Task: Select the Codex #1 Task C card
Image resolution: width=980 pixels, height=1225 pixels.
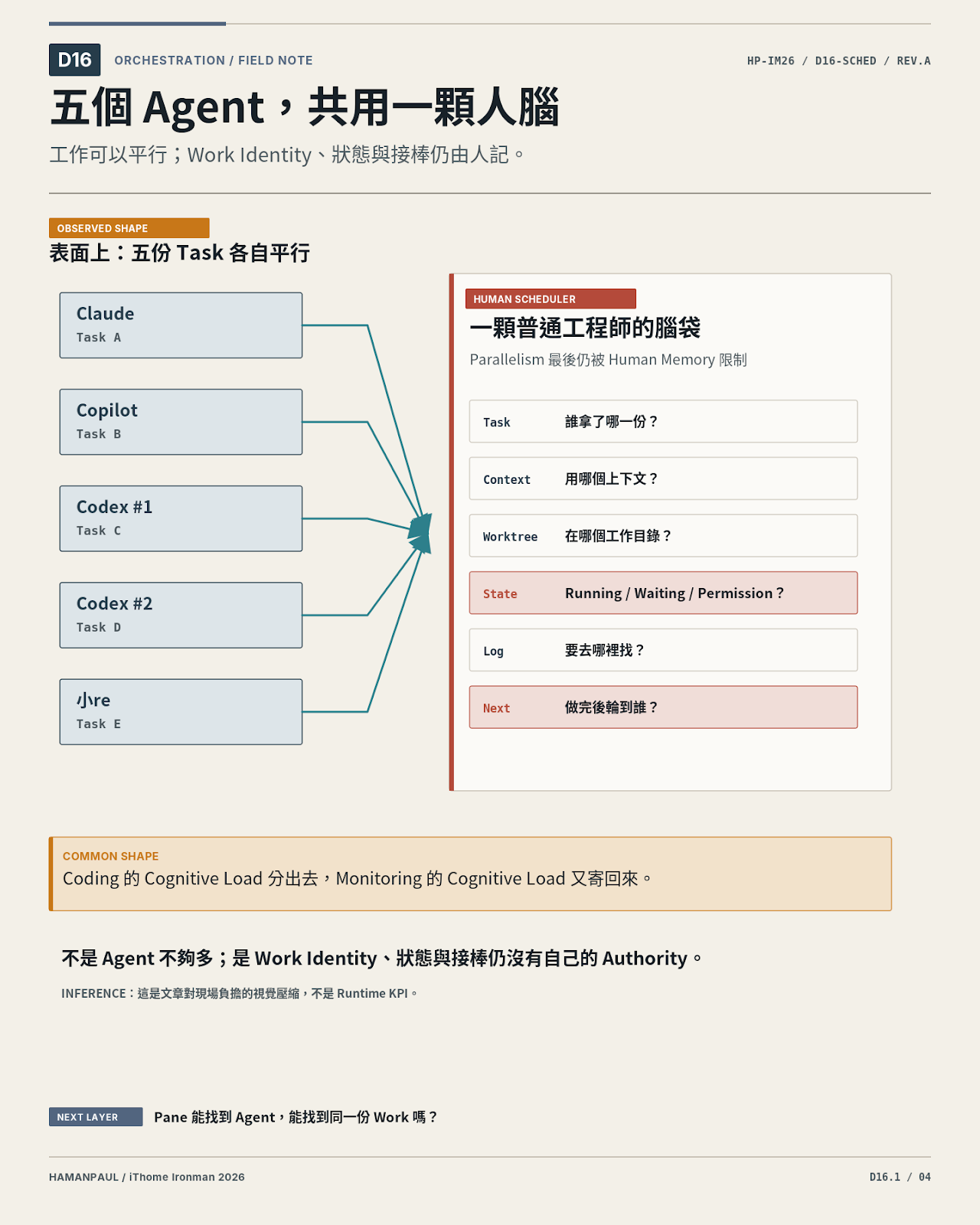Action: 181,518
